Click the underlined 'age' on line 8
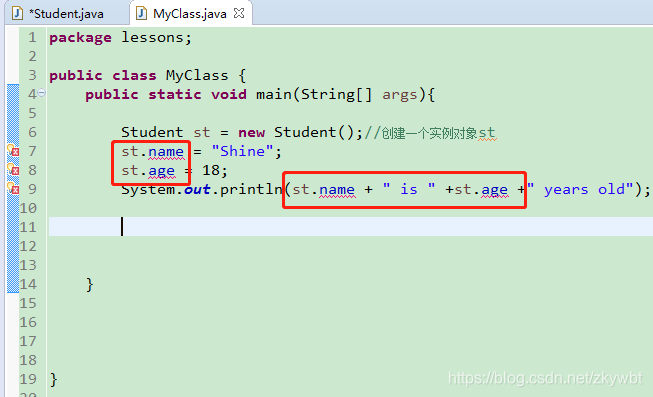653x397 pixels. pos(162,171)
